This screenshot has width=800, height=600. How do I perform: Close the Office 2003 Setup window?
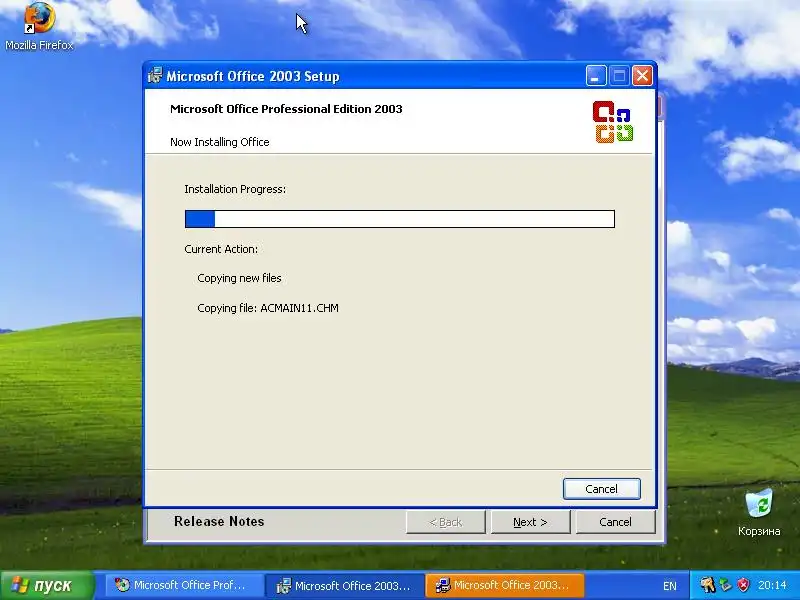pos(642,76)
